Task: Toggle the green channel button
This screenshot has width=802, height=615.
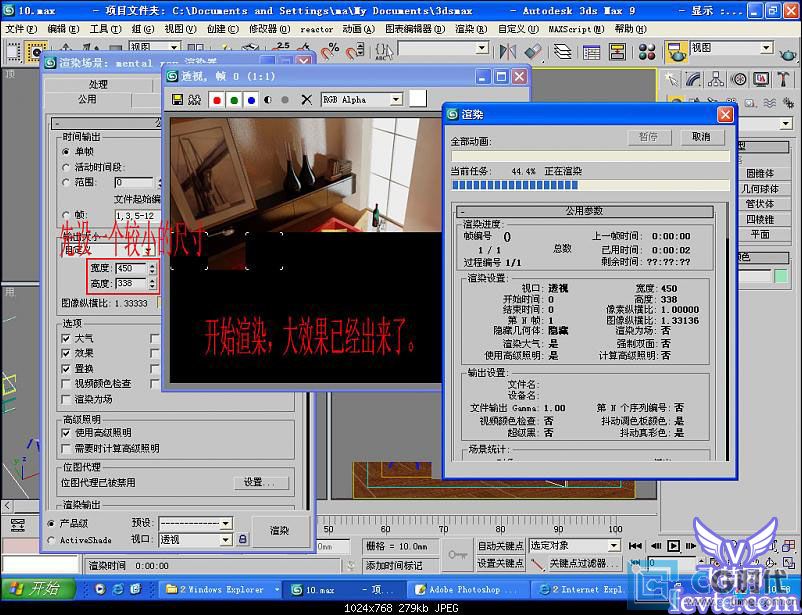Action: tap(234, 100)
